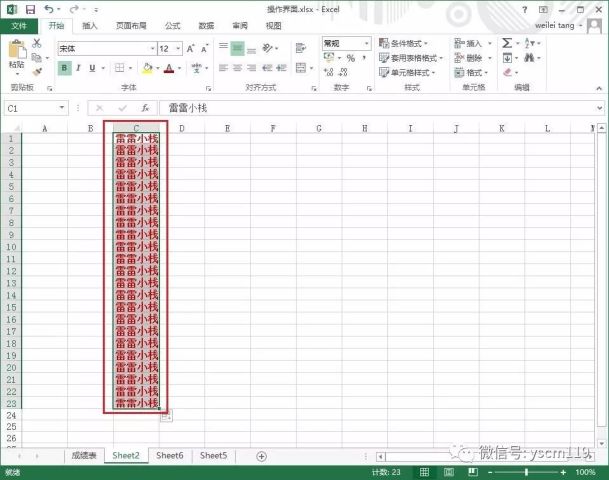This screenshot has height=480, width=609.
Task: Click the Wrap Text icon
Action: 301,48
